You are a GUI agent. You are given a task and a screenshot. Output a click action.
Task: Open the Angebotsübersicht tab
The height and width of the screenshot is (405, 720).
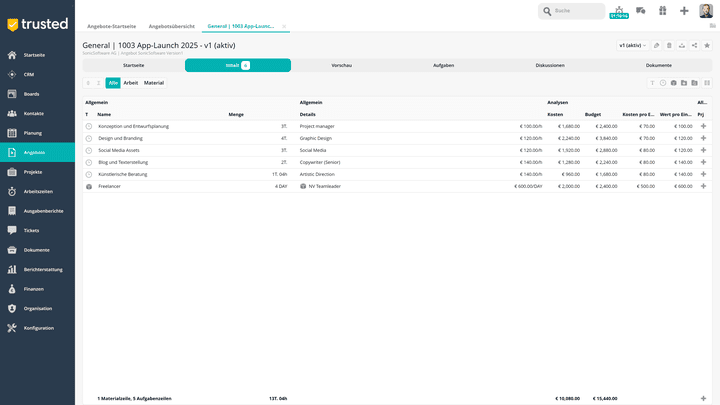tap(171, 26)
